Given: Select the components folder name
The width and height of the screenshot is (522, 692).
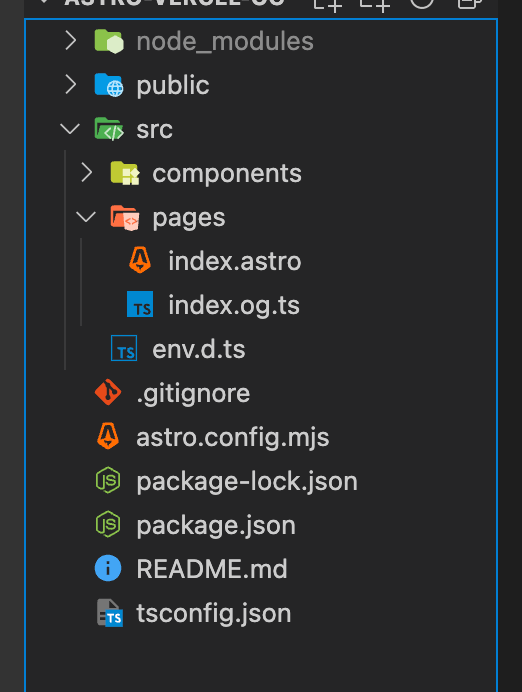Looking at the screenshot, I should (227, 173).
